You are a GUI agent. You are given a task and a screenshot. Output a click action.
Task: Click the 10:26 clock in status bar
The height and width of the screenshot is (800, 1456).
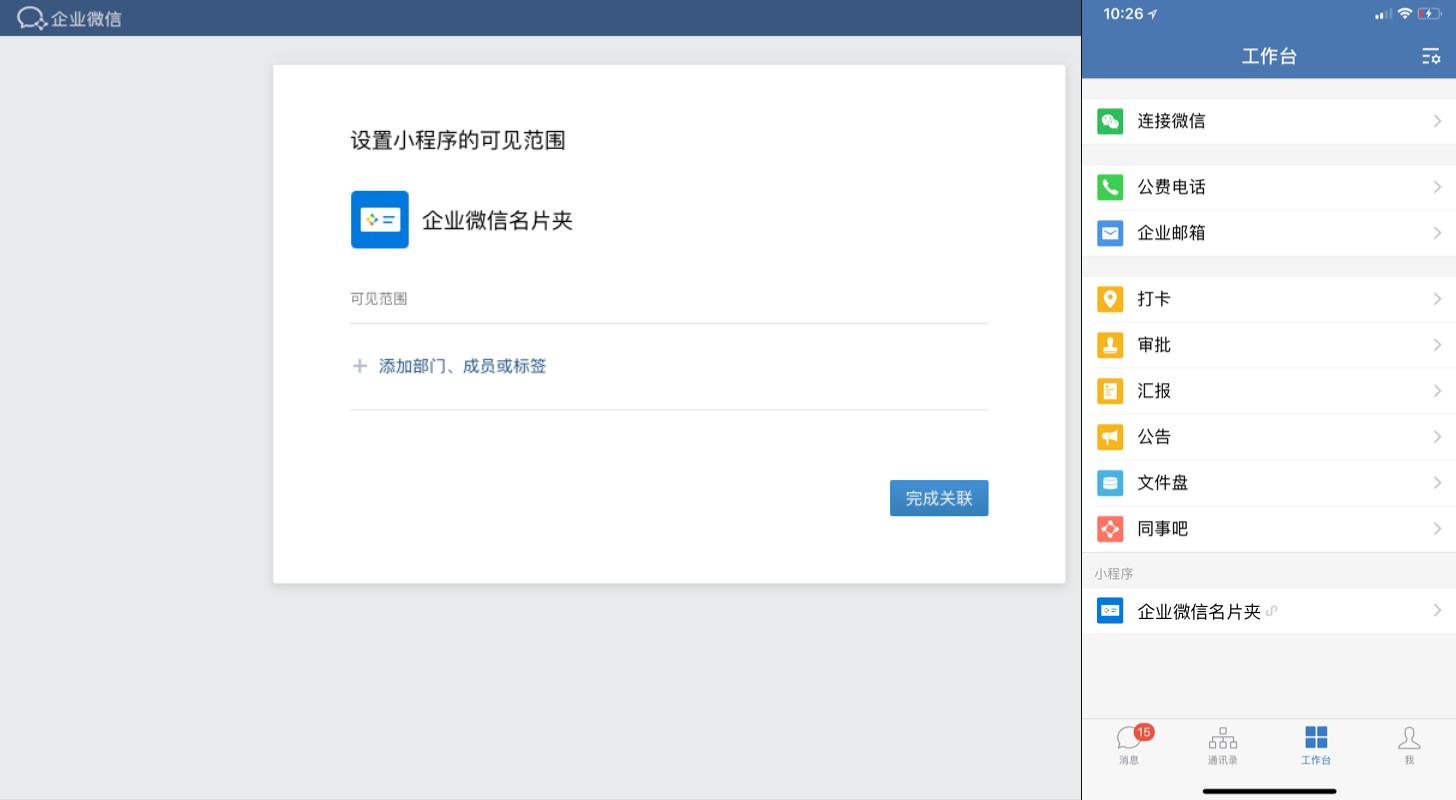point(1122,14)
